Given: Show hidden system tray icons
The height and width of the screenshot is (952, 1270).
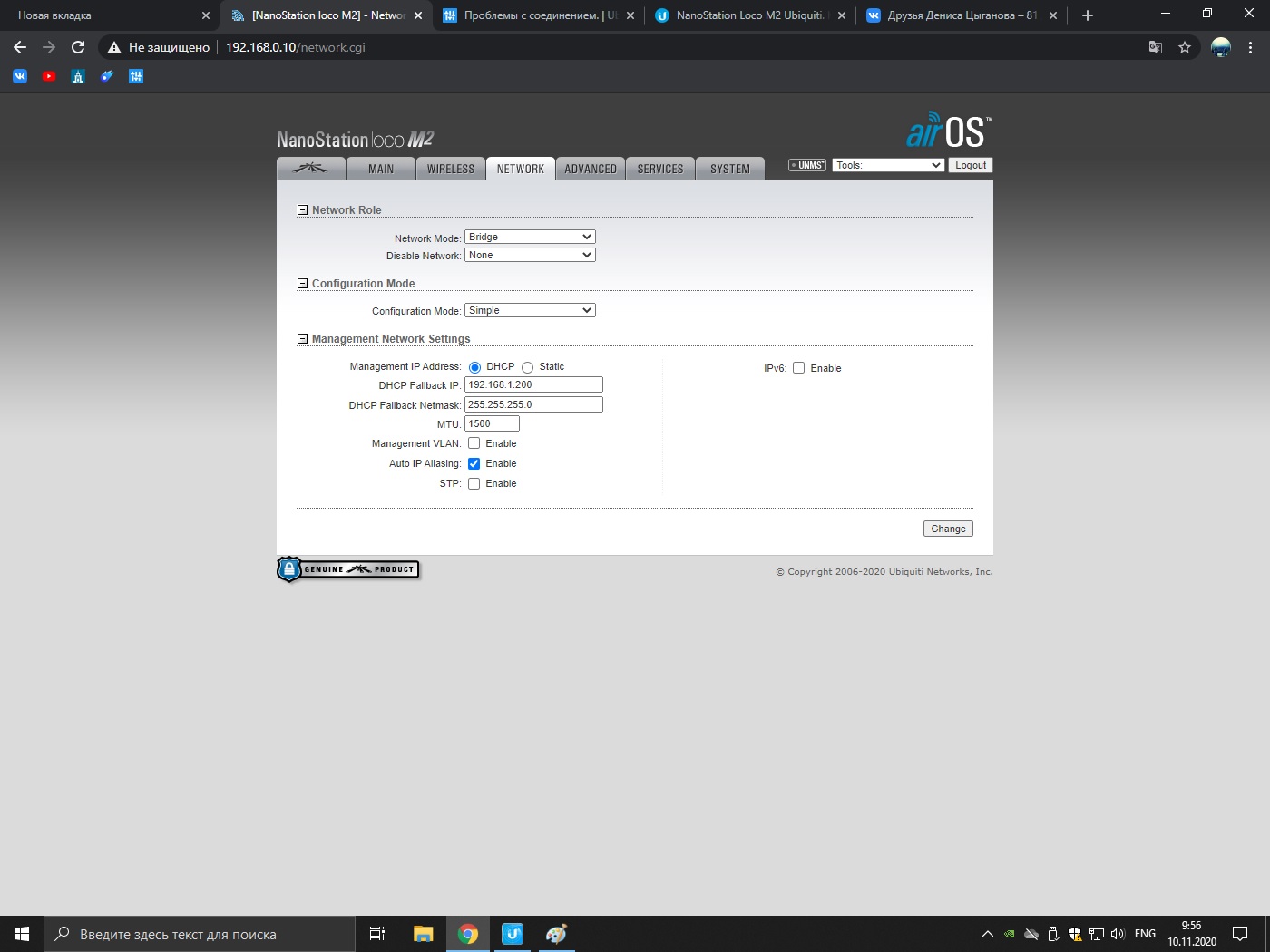Looking at the screenshot, I should click(988, 934).
